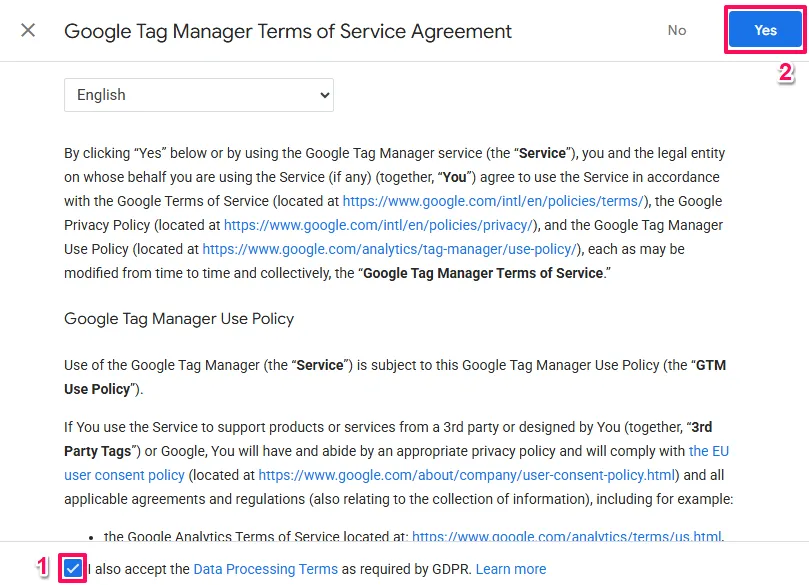Click bold "Google Tag Manager Terms of Service" paragraph text
Viewport: 809px width, 585px height.
click(x=483, y=273)
